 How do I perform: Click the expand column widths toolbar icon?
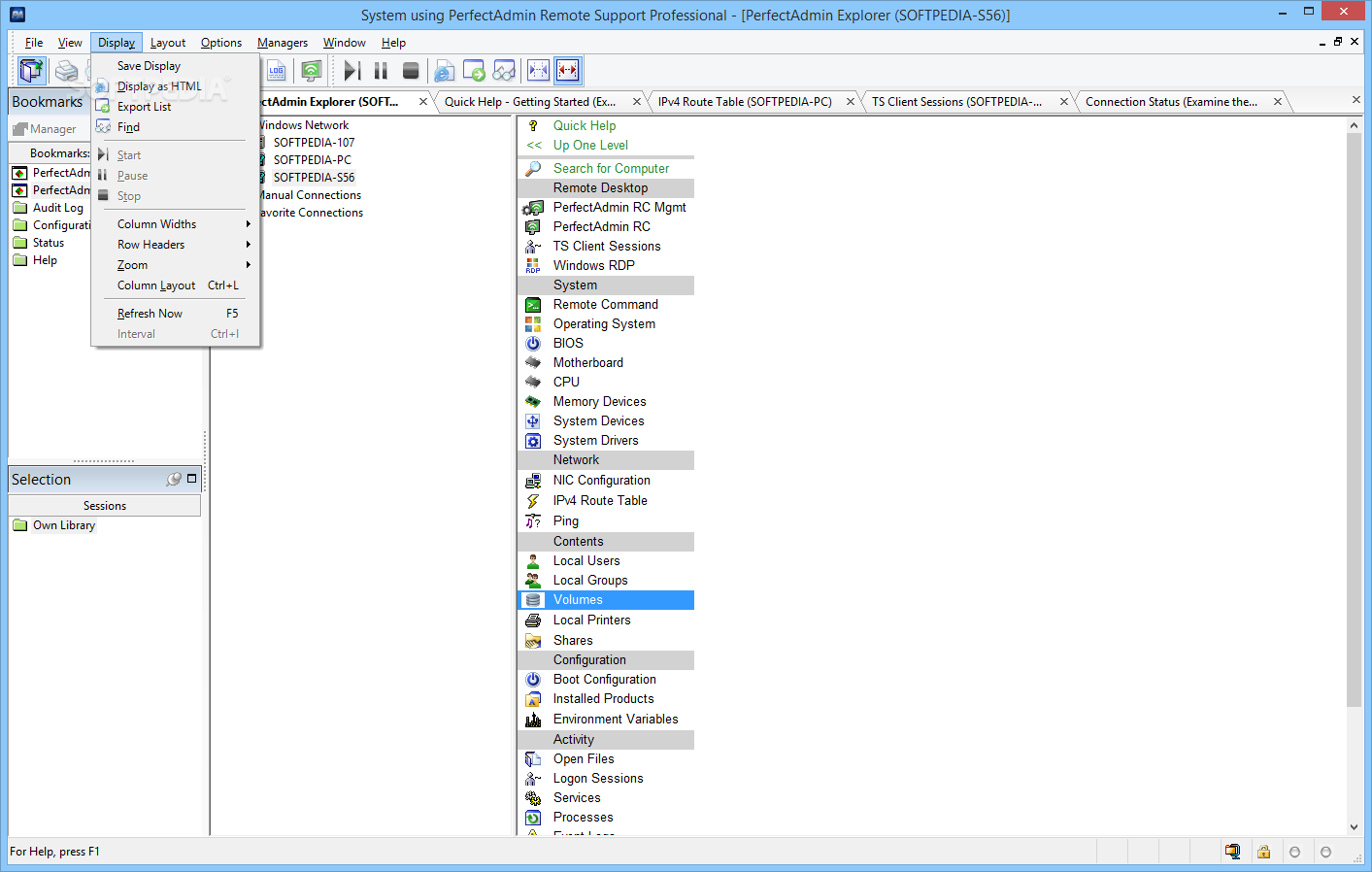point(538,70)
